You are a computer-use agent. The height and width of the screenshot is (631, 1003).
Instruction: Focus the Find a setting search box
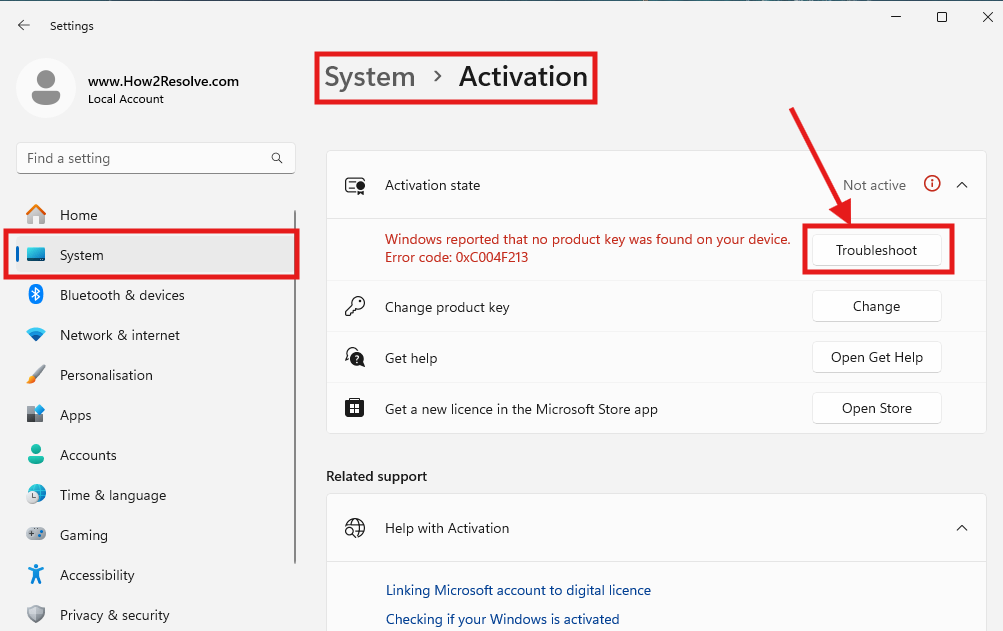[155, 158]
